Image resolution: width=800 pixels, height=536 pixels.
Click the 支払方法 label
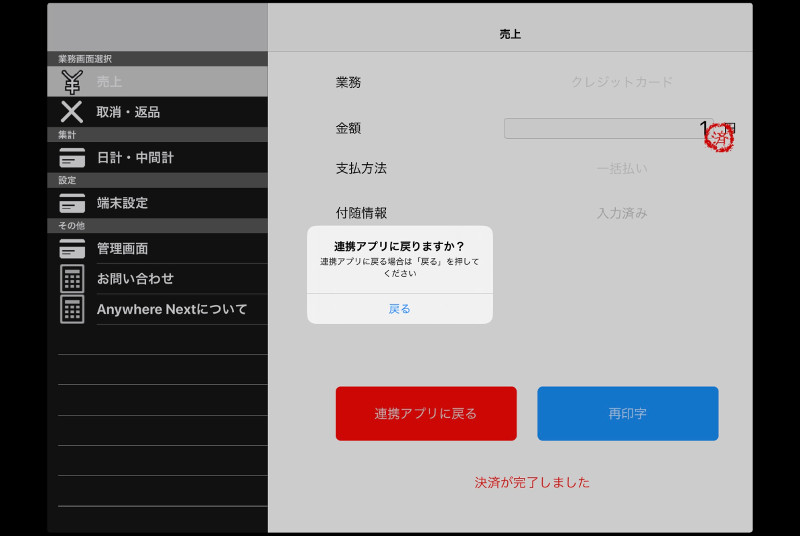[x=361, y=168]
